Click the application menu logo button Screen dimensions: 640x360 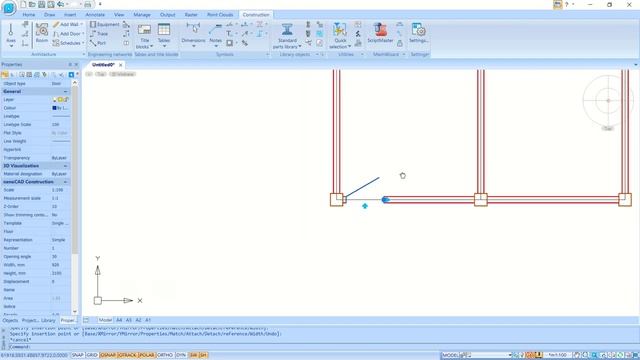(9, 7)
